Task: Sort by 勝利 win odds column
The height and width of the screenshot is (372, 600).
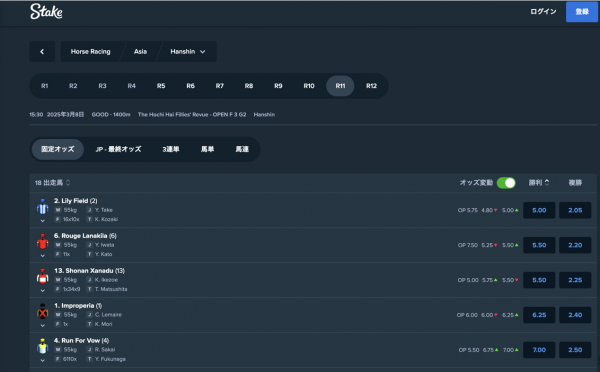Action: point(539,183)
